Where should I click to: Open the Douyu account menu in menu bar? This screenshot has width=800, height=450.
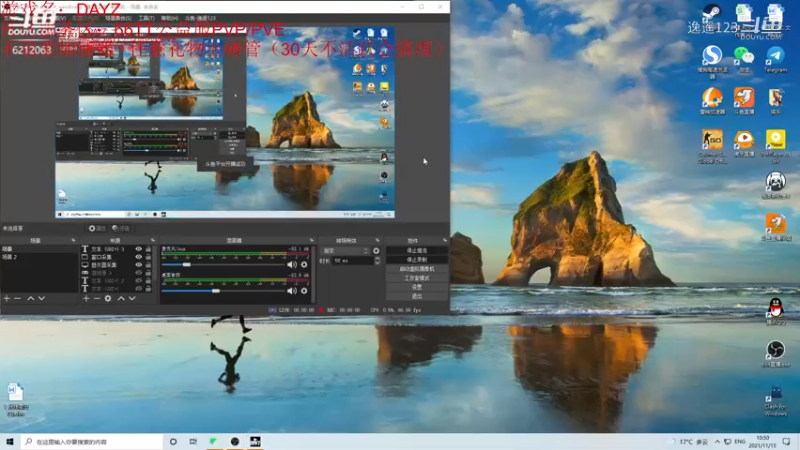click(x=200, y=18)
